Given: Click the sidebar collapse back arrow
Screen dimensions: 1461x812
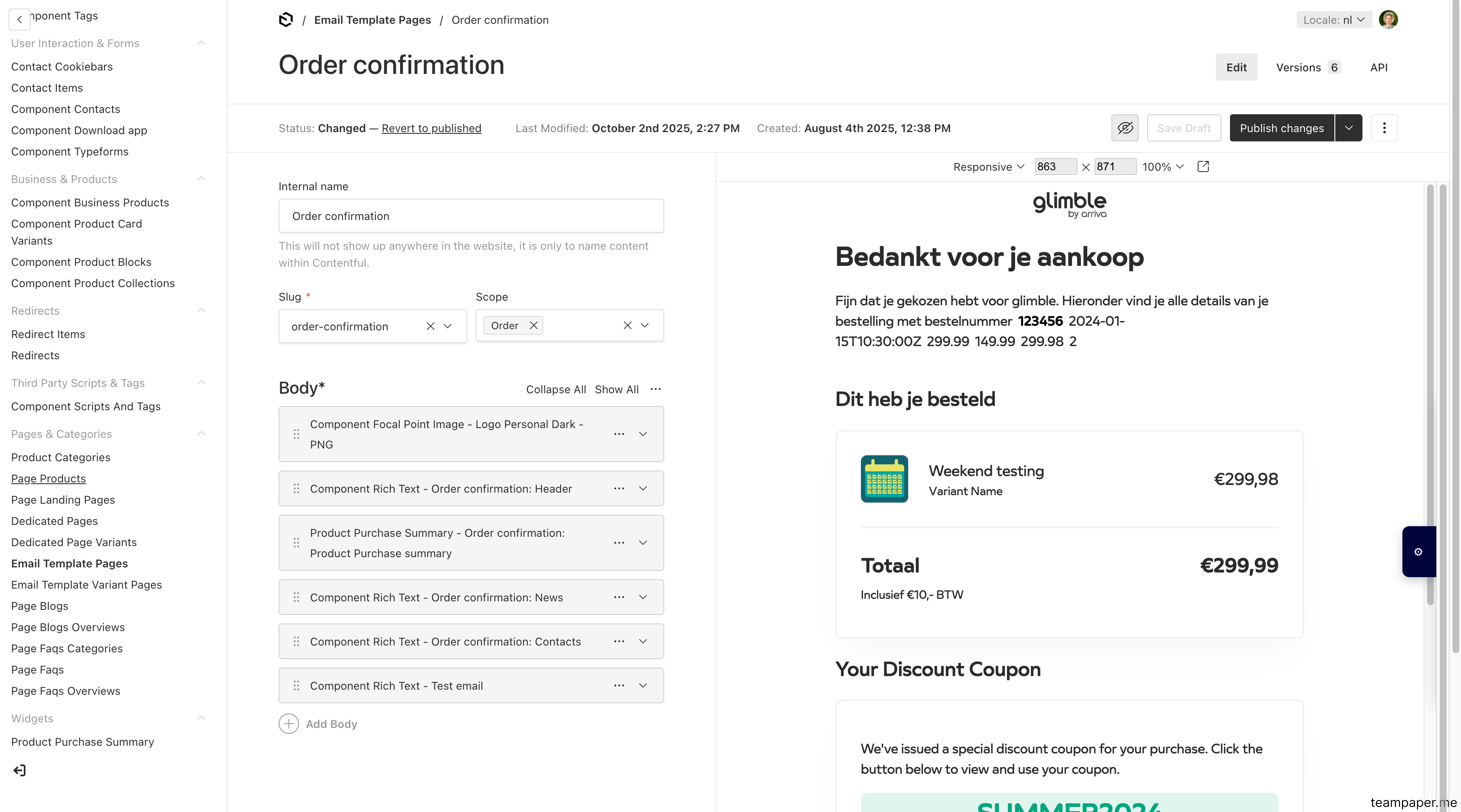Looking at the screenshot, I should [x=19, y=20].
